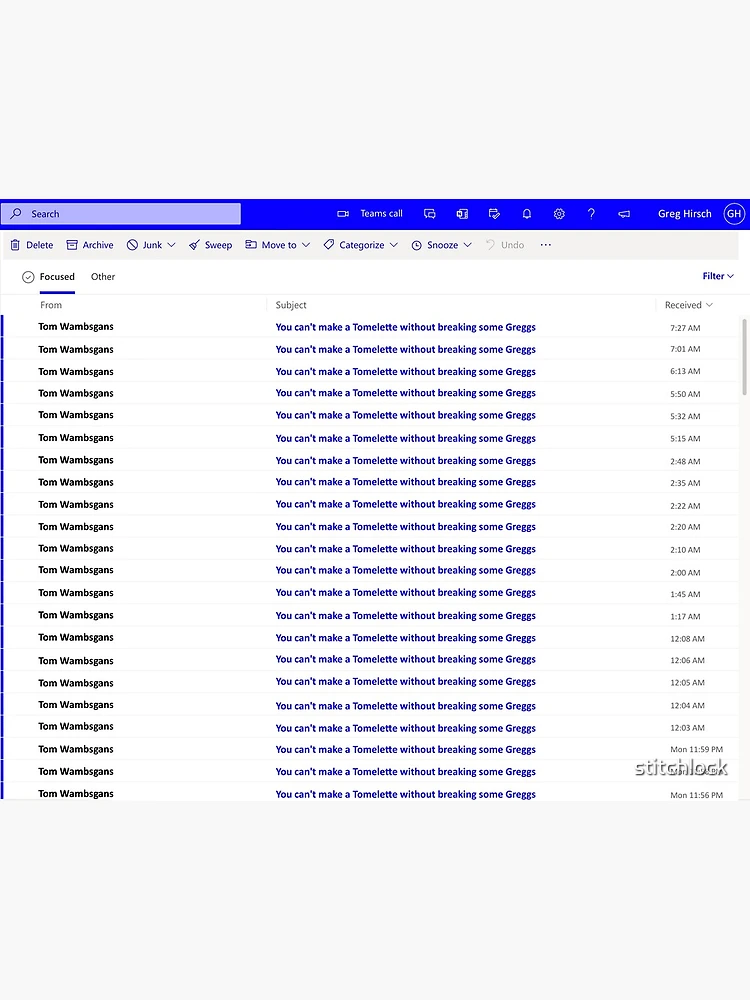Open the Snooze dropdown menu

(442, 245)
